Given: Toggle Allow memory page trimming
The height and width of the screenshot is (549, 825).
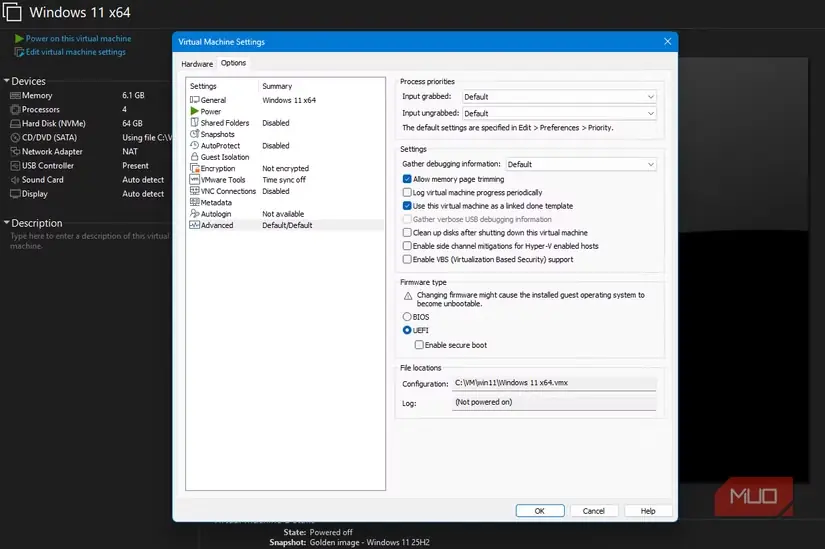Looking at the screenshot, I should coord(407,179).
